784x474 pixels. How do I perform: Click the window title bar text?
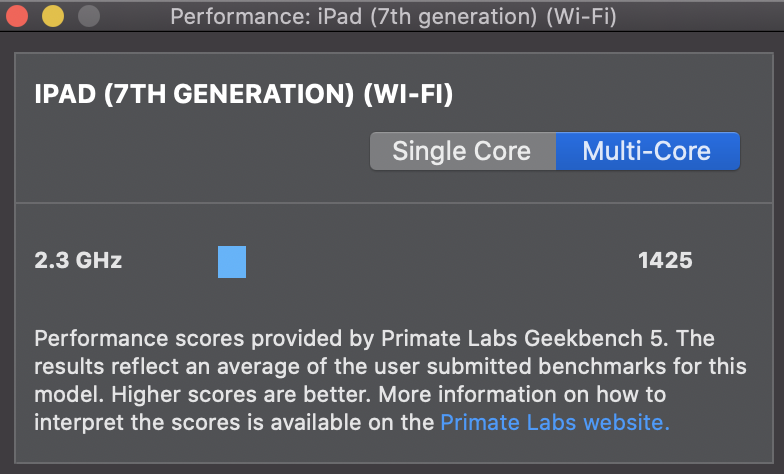pyautogui.click(x=393, y=16)
